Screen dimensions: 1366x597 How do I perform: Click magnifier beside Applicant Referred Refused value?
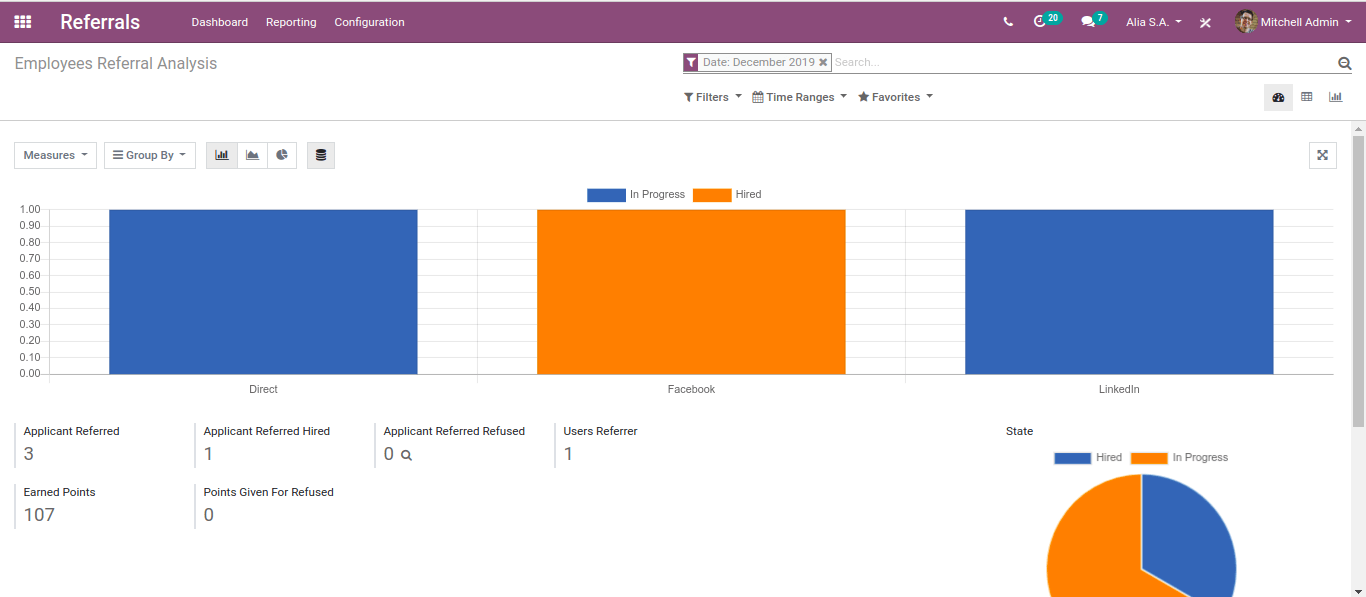(x=406, y=455)
